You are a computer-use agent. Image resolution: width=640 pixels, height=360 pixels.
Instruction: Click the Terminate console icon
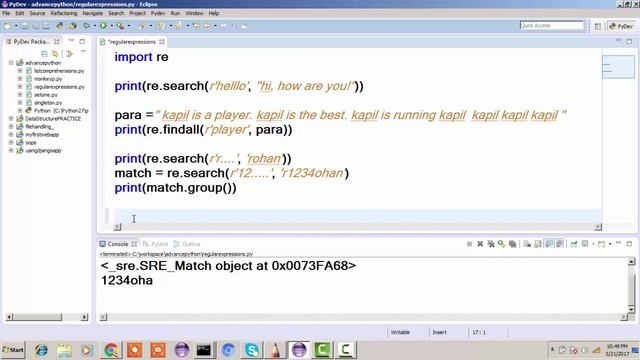click(469, 244)
